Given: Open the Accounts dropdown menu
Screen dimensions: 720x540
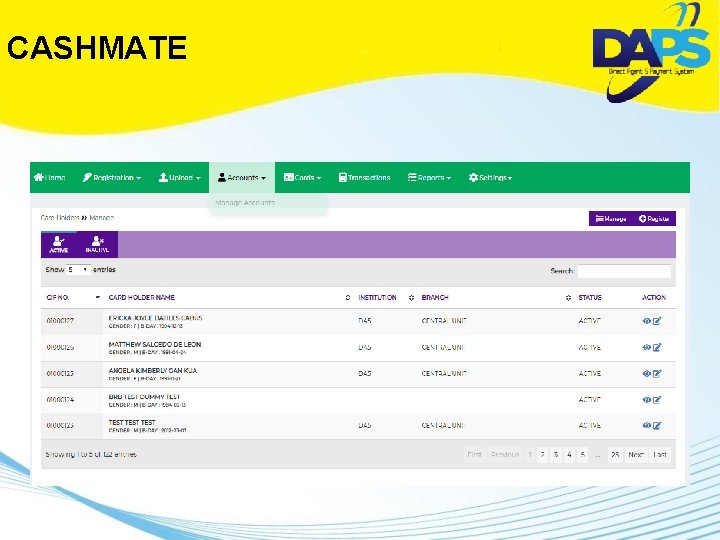Looking at the screenshot, I should (x=242, y=178).
